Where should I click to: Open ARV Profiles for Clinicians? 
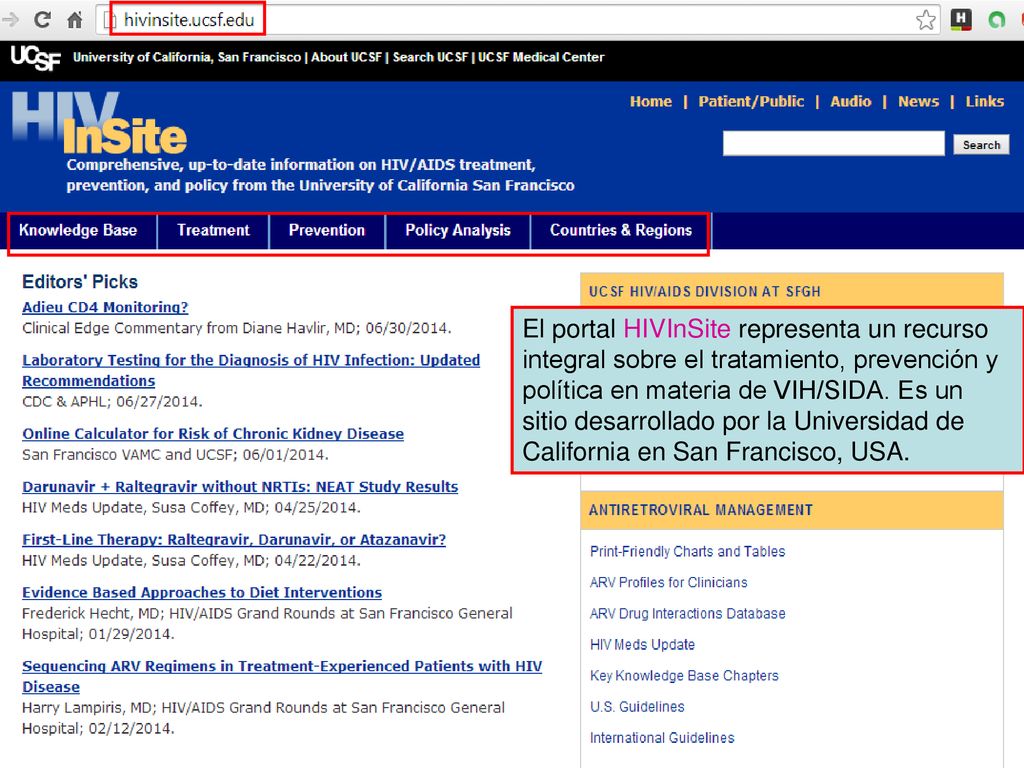pyautogui.click(x=669, y=583)
